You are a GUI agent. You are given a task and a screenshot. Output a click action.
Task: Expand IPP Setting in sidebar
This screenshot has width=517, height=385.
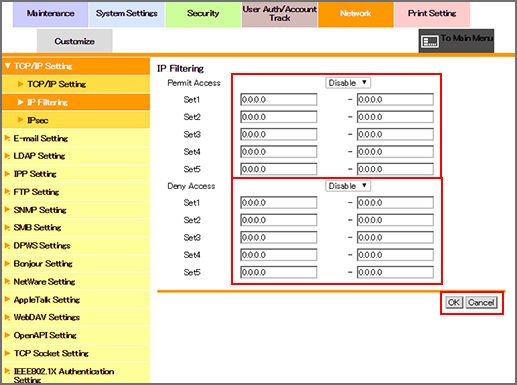tap(76, 174)
